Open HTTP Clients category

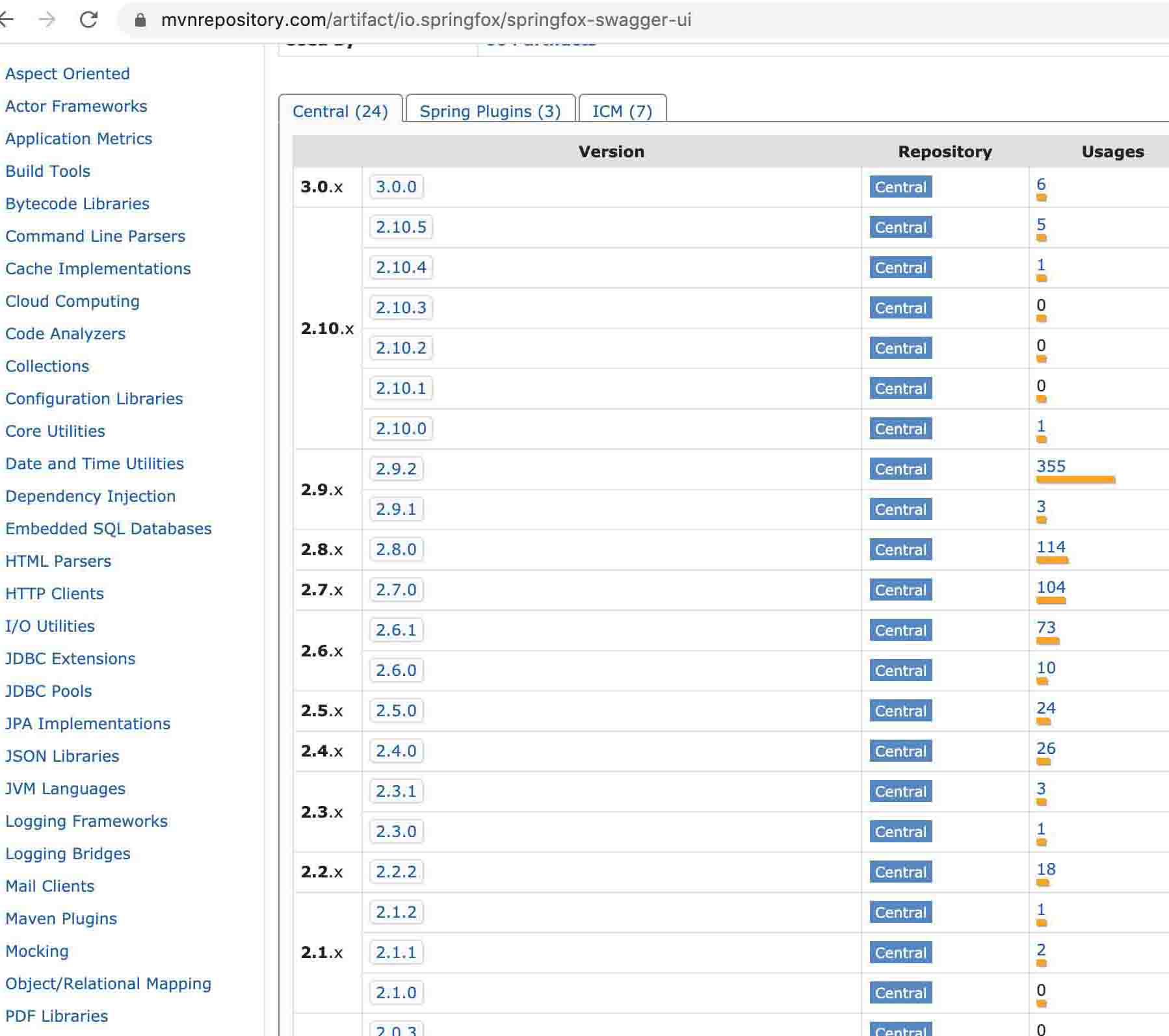[55, 593]
